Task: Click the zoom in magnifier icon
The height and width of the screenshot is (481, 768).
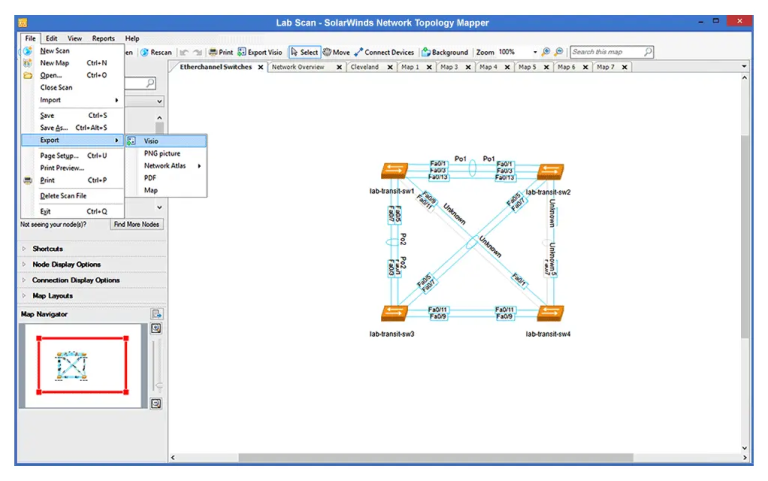Action: 546,52
